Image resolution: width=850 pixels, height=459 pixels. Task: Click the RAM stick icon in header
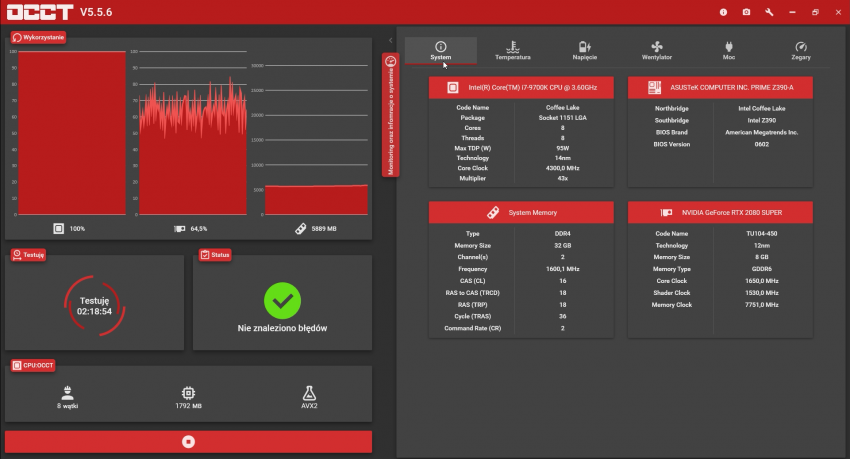pos(493,212)
